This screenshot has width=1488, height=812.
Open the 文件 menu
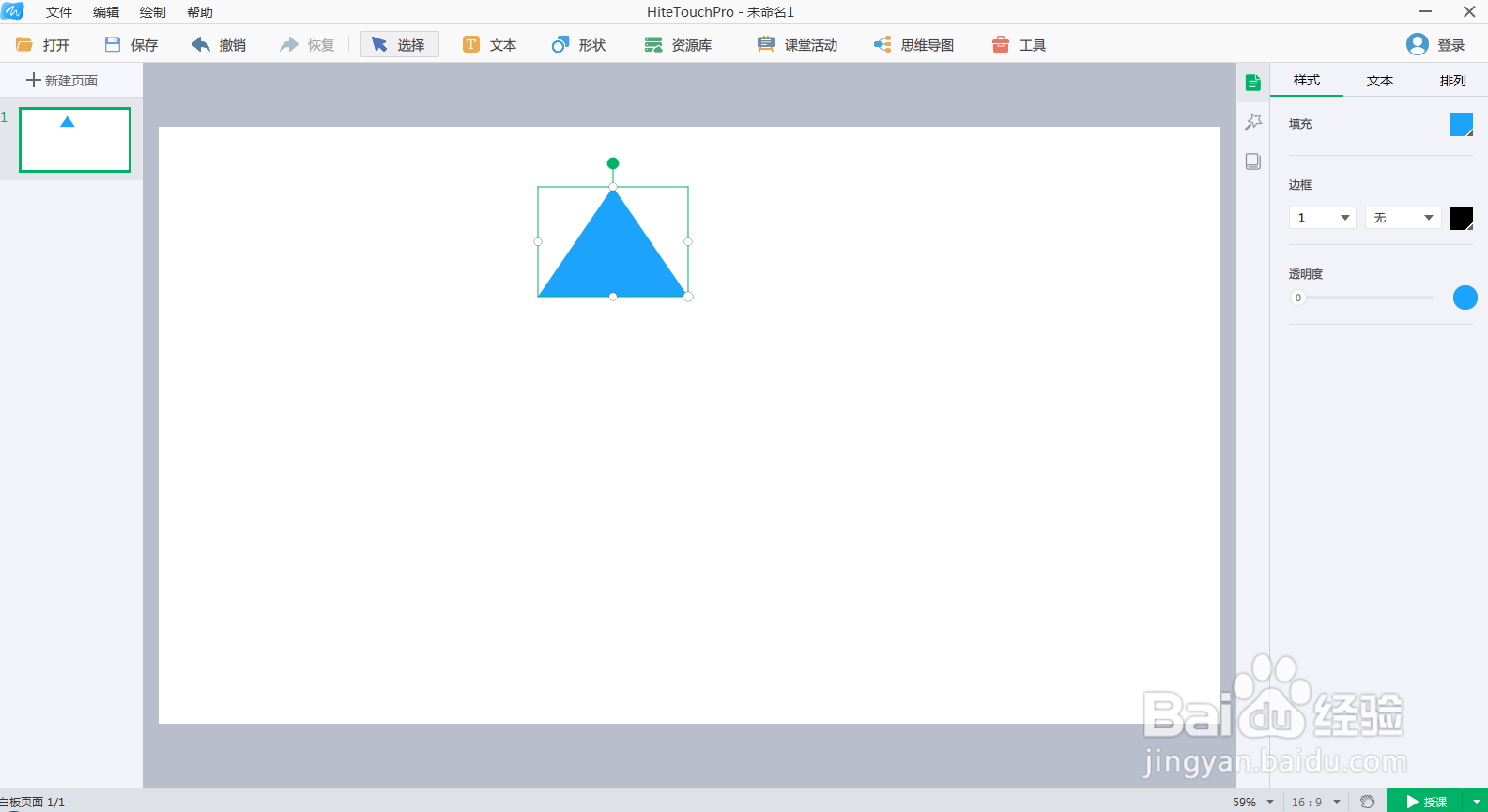tap(59, 12)
